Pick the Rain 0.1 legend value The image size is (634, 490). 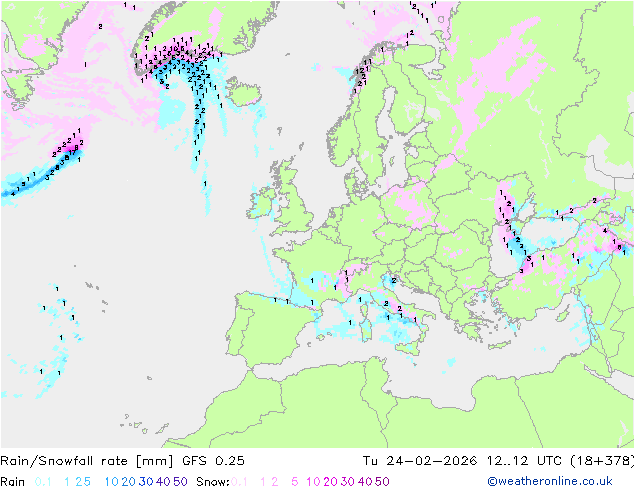pos(43,482)
